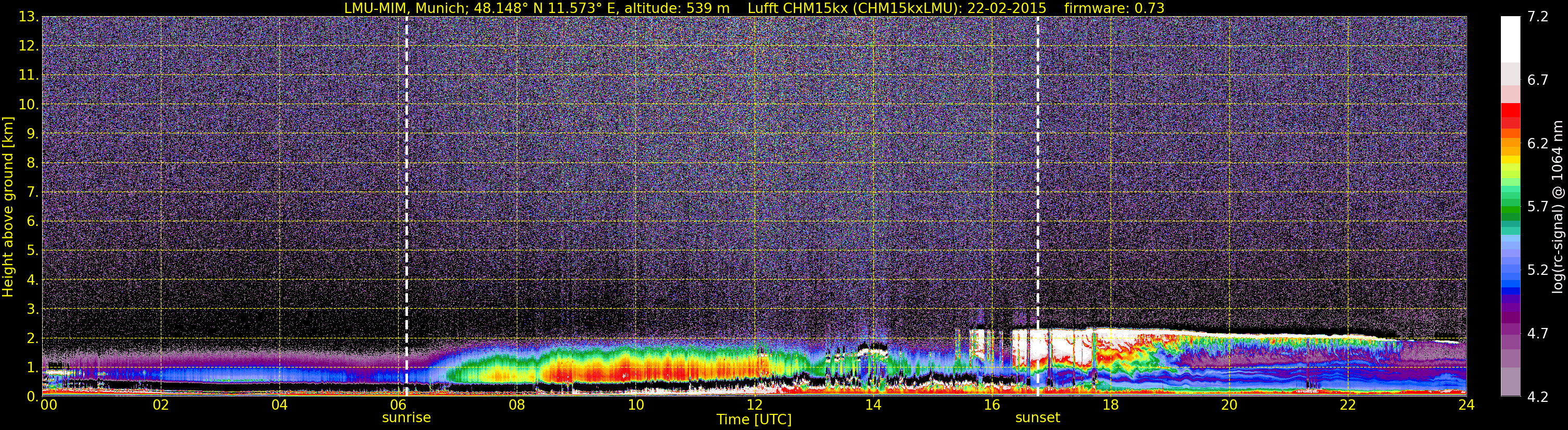Image resolution: width=1568 pixels, height=430 pixels.
Task: Click the 08 tick on the time axis
Action: [x=516, y=405]
